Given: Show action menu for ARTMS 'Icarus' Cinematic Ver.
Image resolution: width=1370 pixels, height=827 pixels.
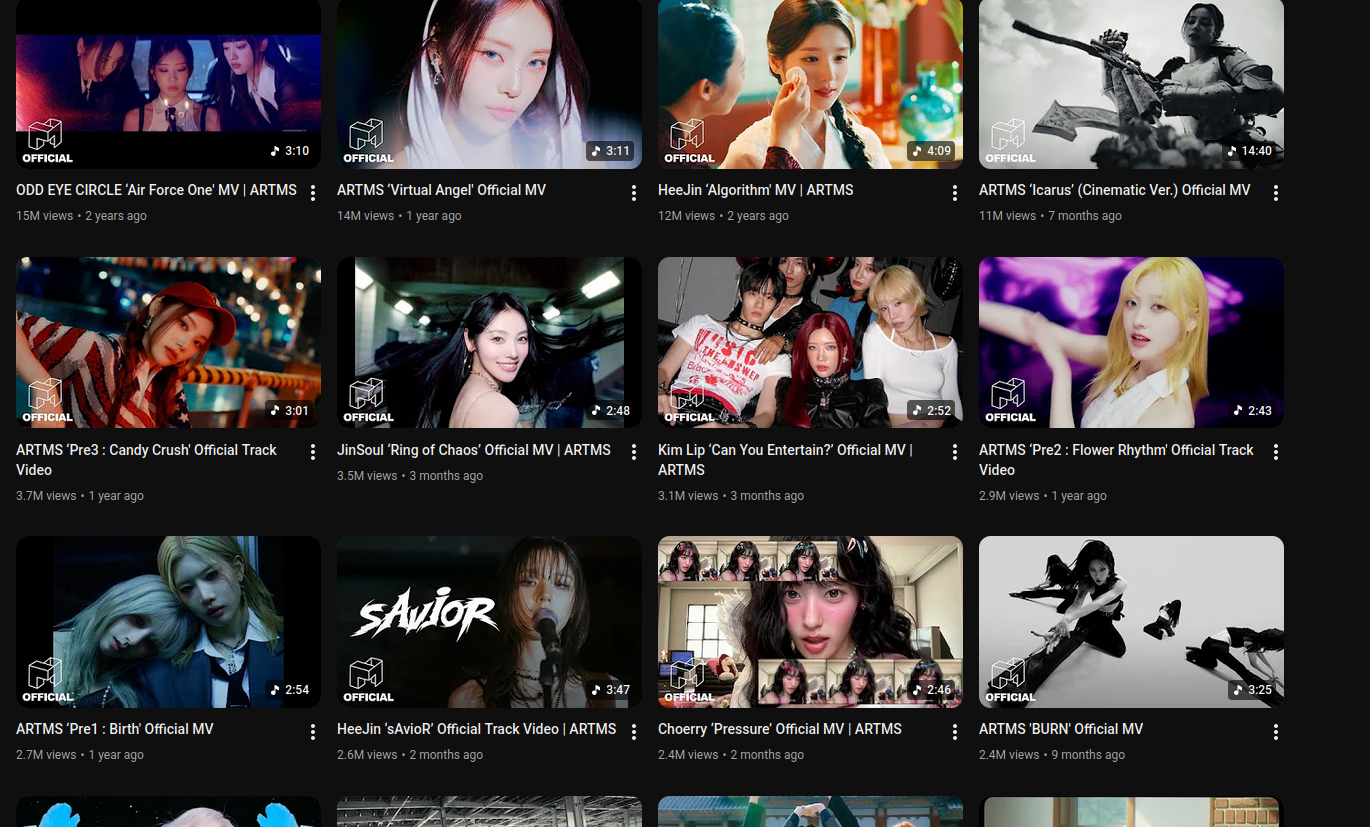Looking at the screenshot, I should (1276, 193).
